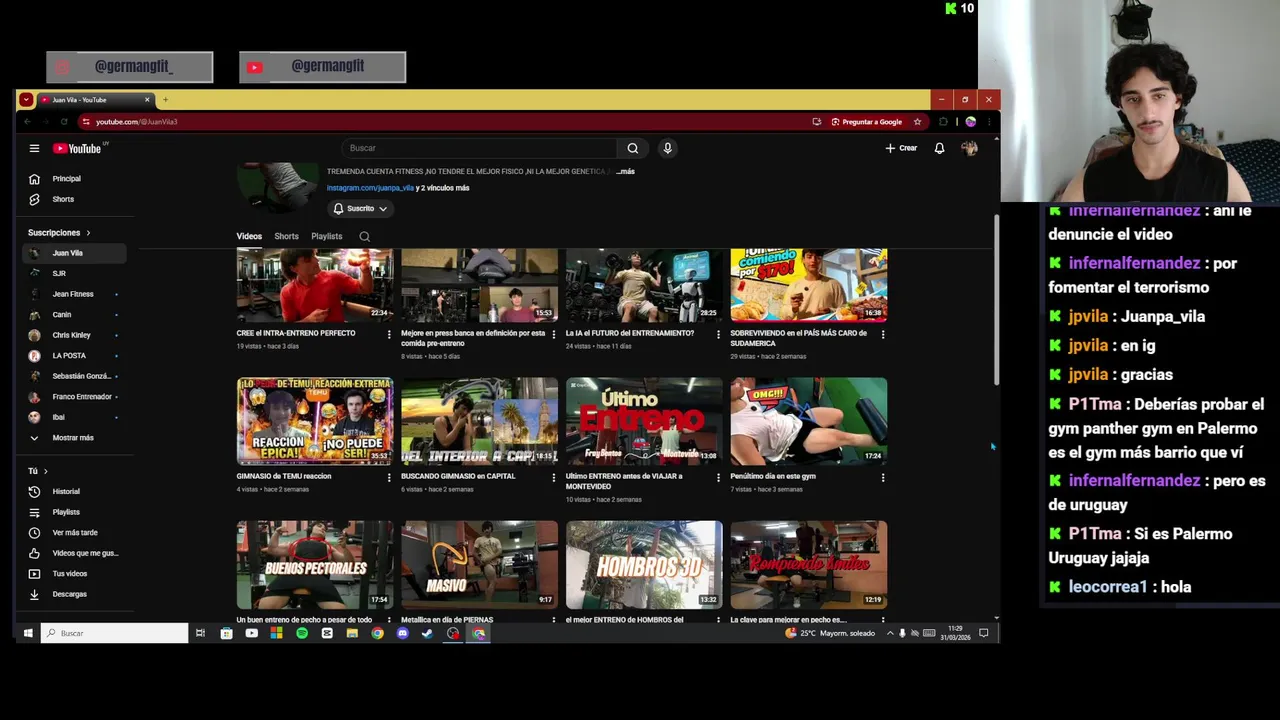Open the Suscrito subscription dropdown

pyautogui.click(x=360, y=208)
